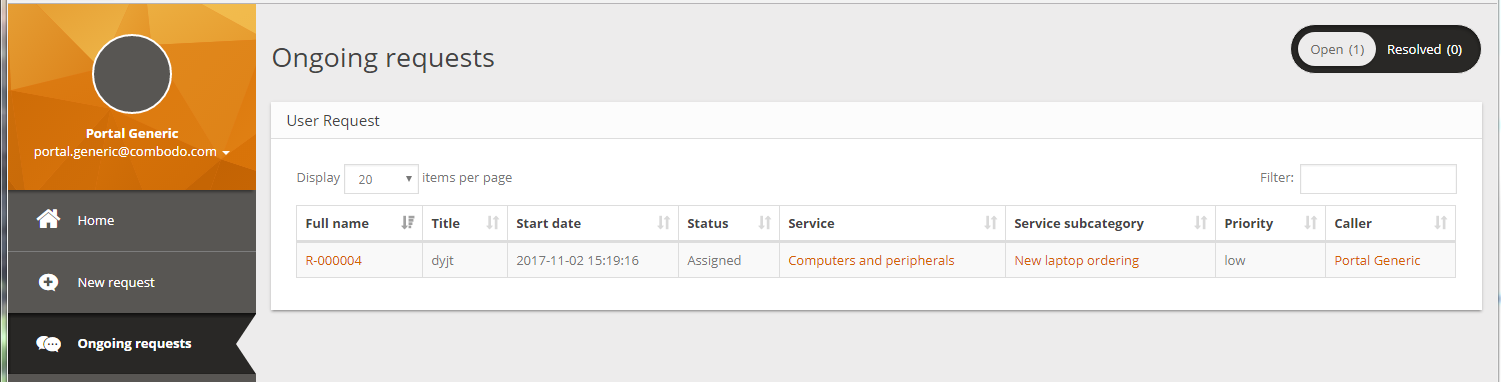The height and width of the screenshot is (382, 1501).
Task: Expand the portal.generic@combodo.com user menu
Action: pos(132,152)
